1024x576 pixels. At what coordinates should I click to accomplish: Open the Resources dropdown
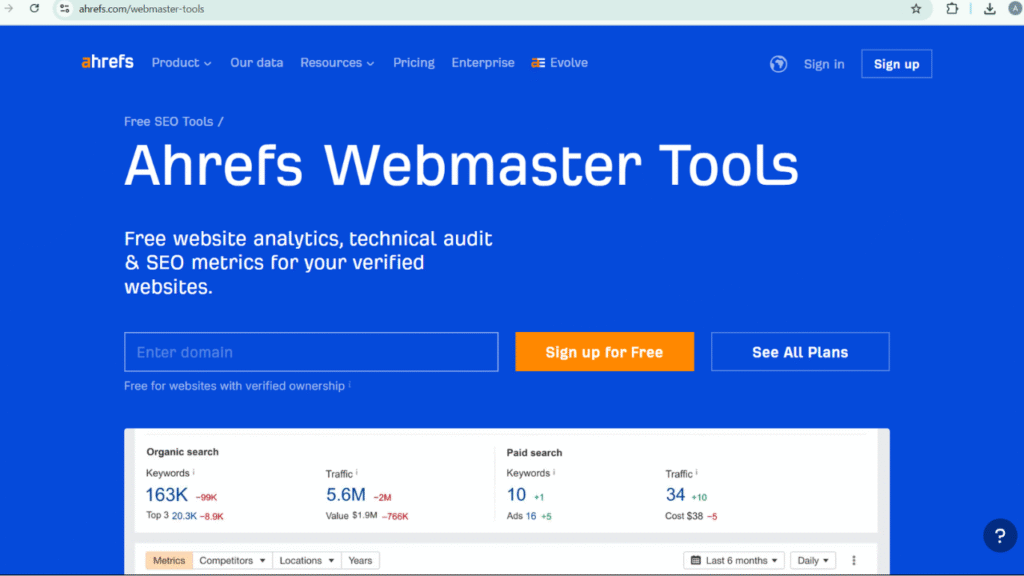coord(337,62)
